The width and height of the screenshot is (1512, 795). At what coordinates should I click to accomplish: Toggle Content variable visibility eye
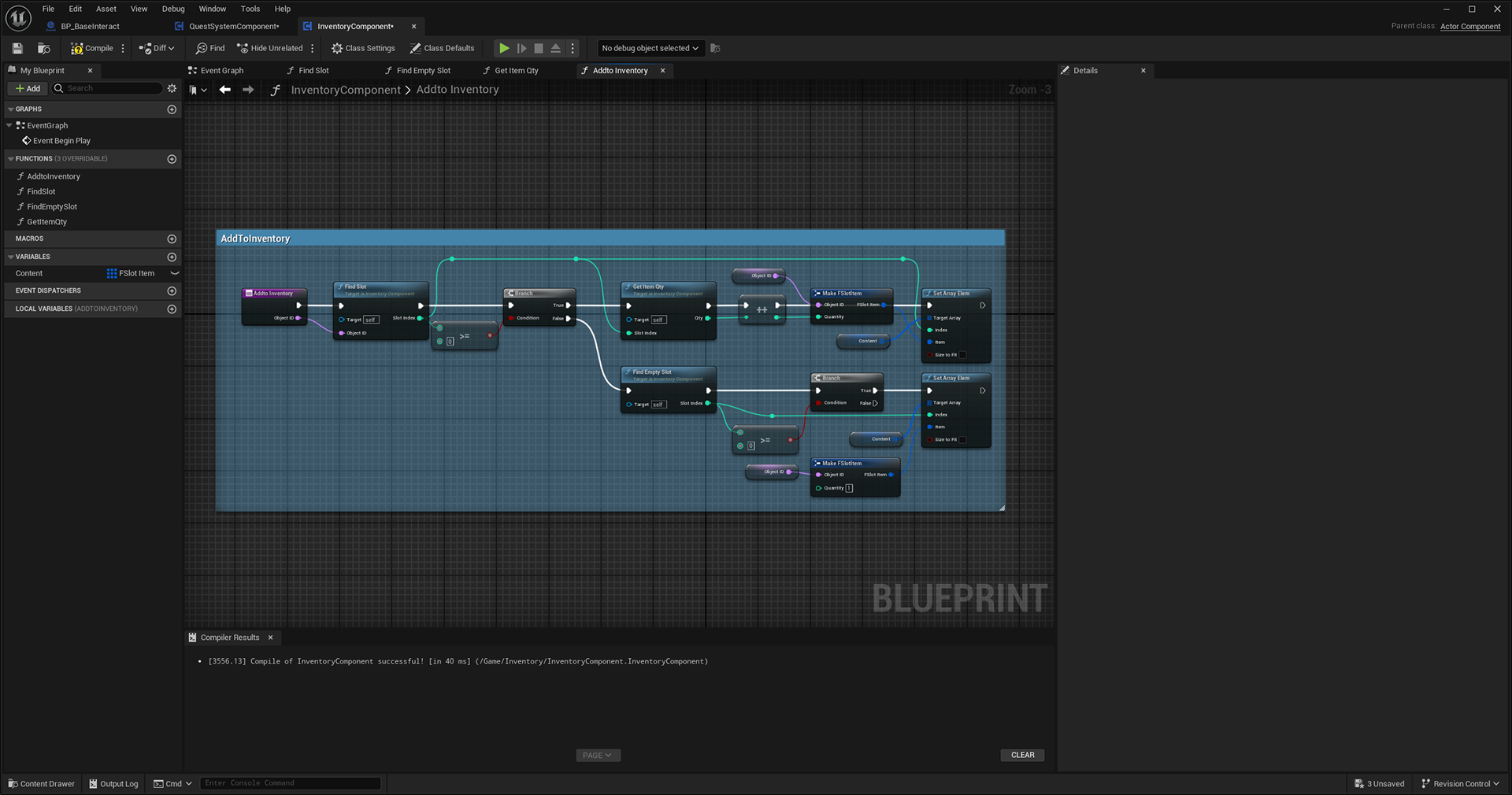tap(175, 273)
